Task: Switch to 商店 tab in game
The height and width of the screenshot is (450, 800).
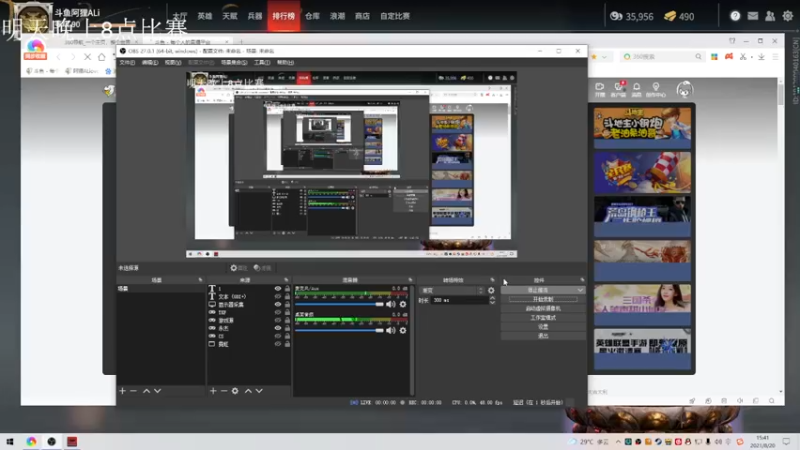Action: point(362,16)
